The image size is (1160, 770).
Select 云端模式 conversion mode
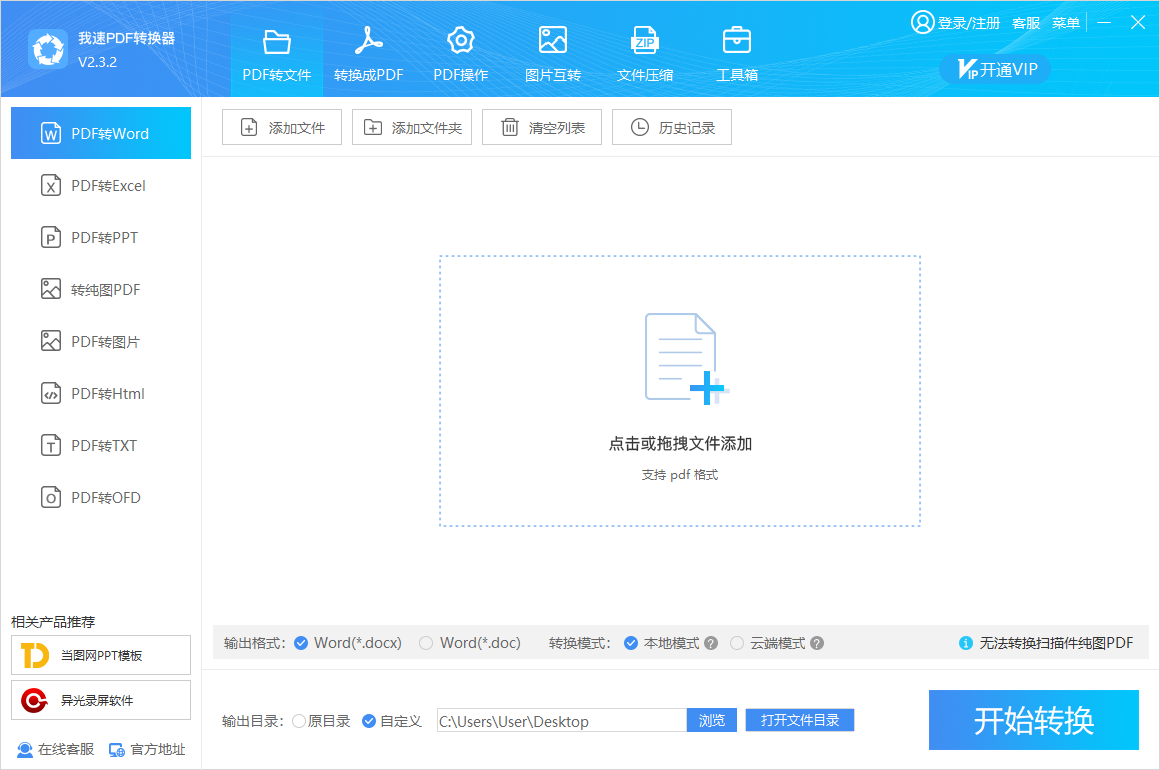coord(768,643)
